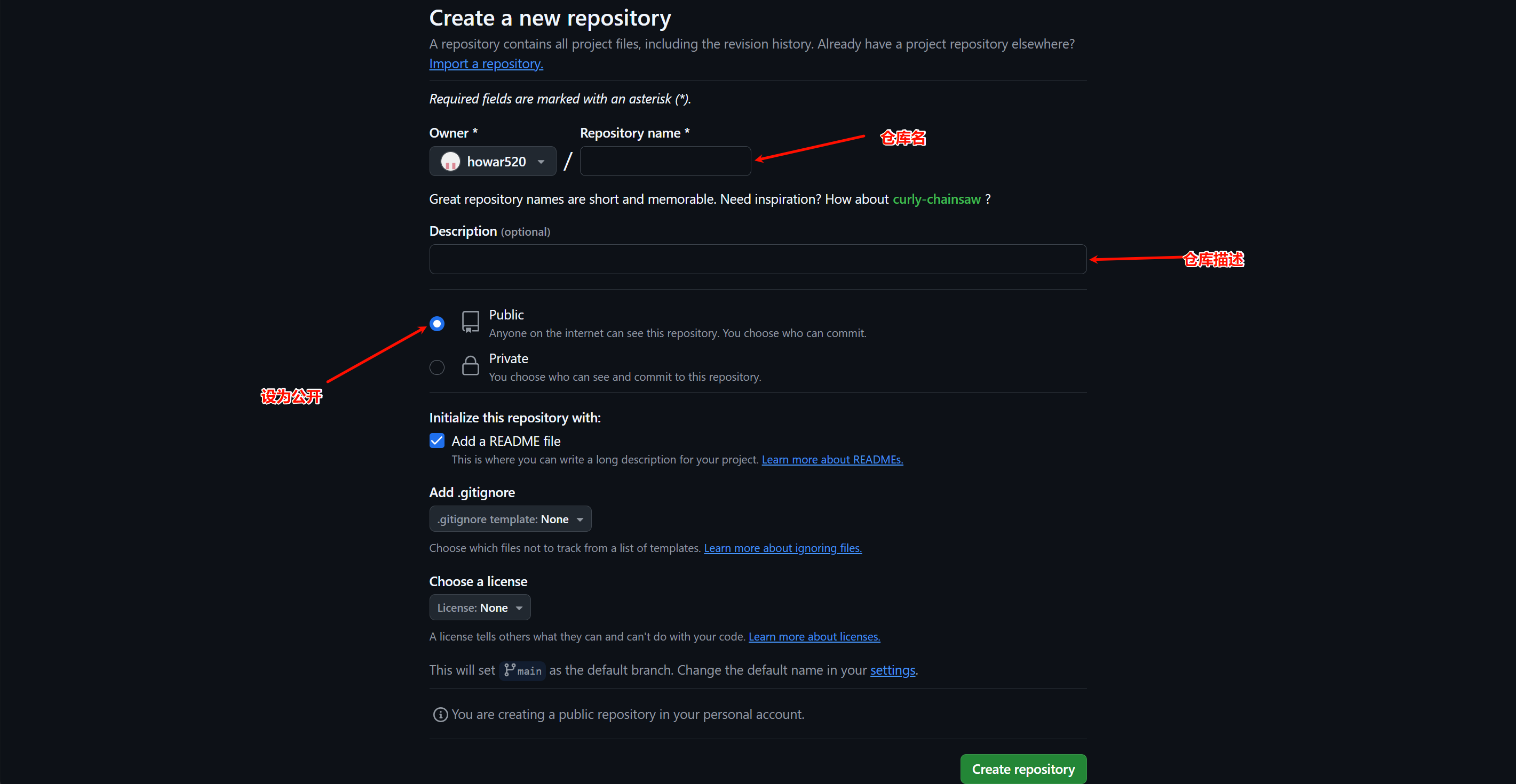This screenshot has width=1516, height=784.
Task: Use the suggested name curly-chainsaw
Action: (936, 199)
